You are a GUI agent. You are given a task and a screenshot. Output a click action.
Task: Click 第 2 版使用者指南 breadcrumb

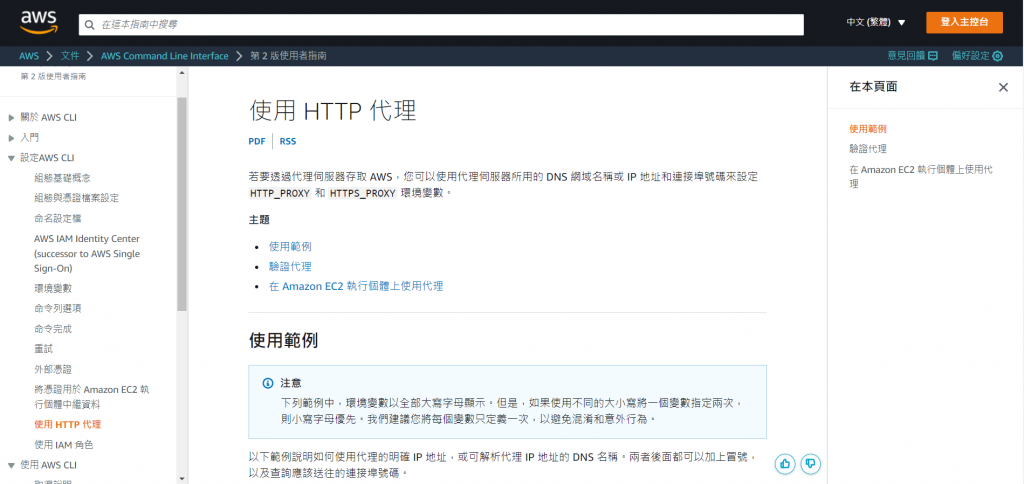[289, 56]
